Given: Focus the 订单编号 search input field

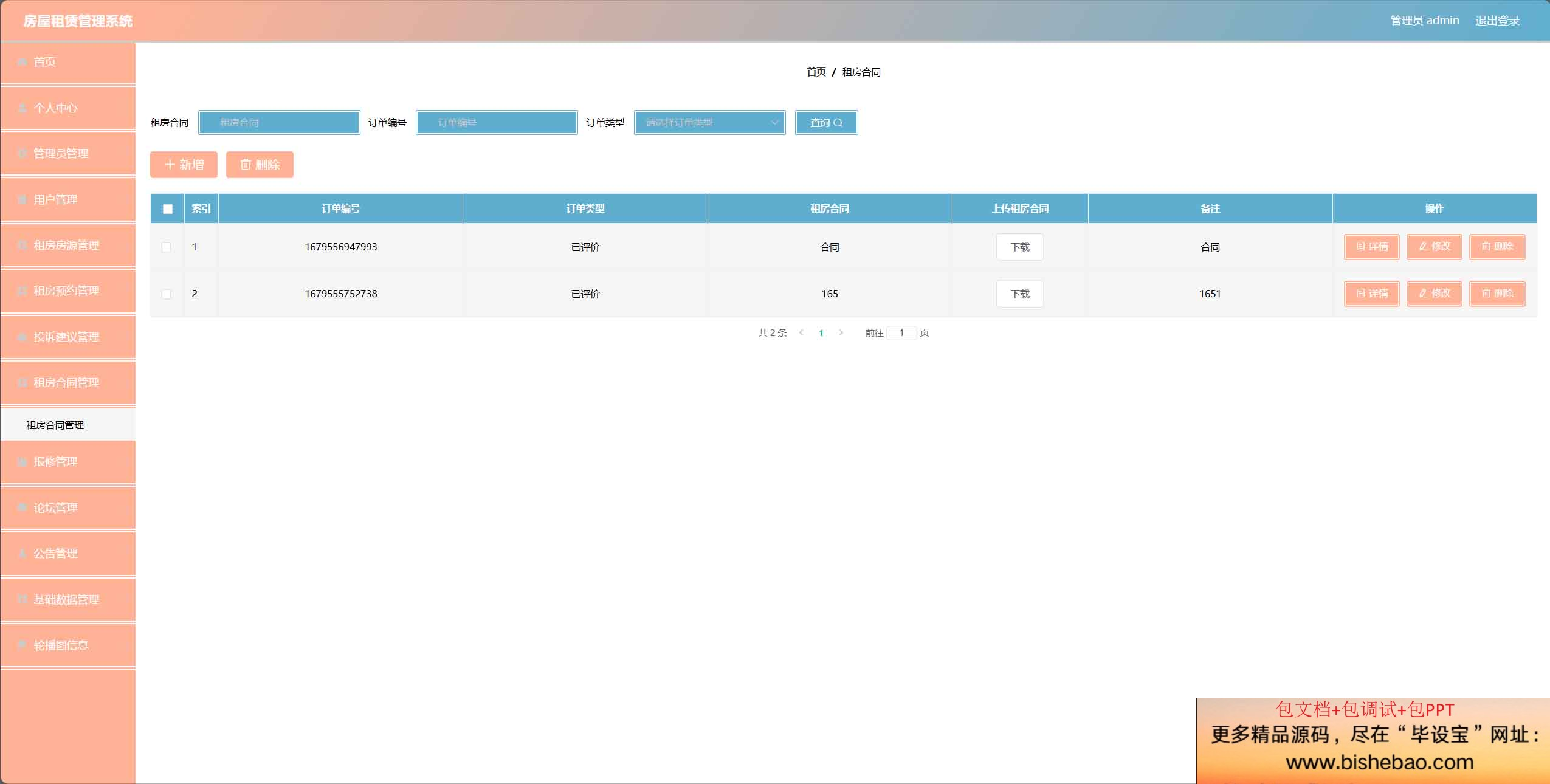Looking at the screenshot, I should click(497, 123).
